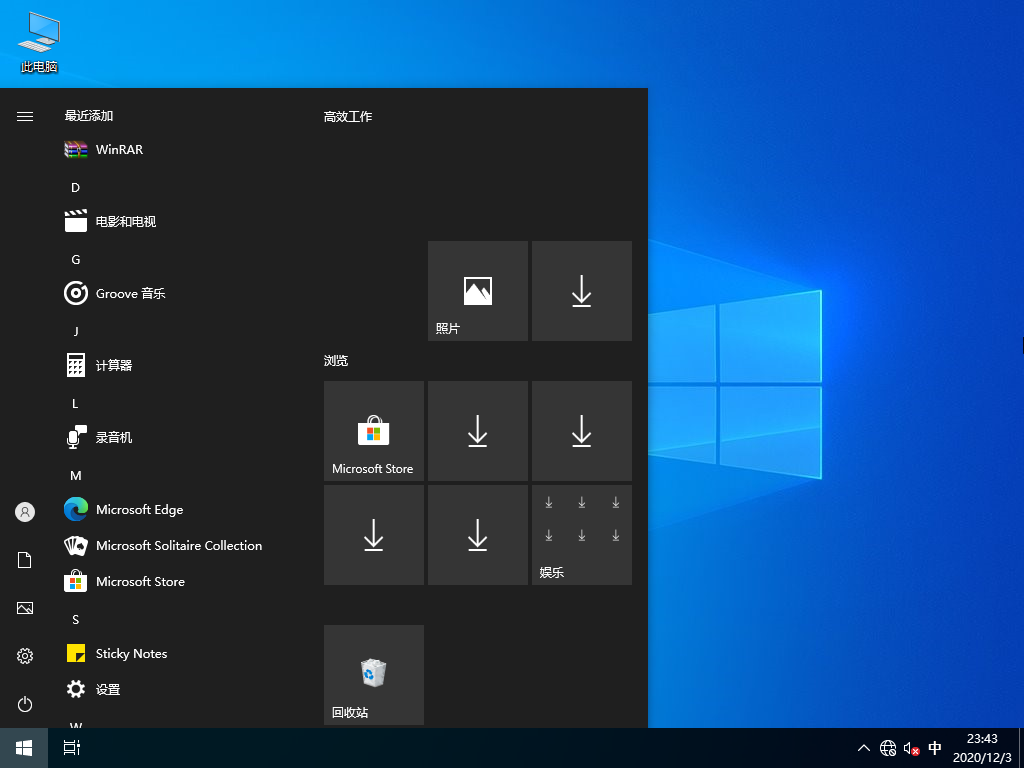The image size is (1024, 768).
Task: Click the 照片 Photos tile
Action: (x=478, y=291)
